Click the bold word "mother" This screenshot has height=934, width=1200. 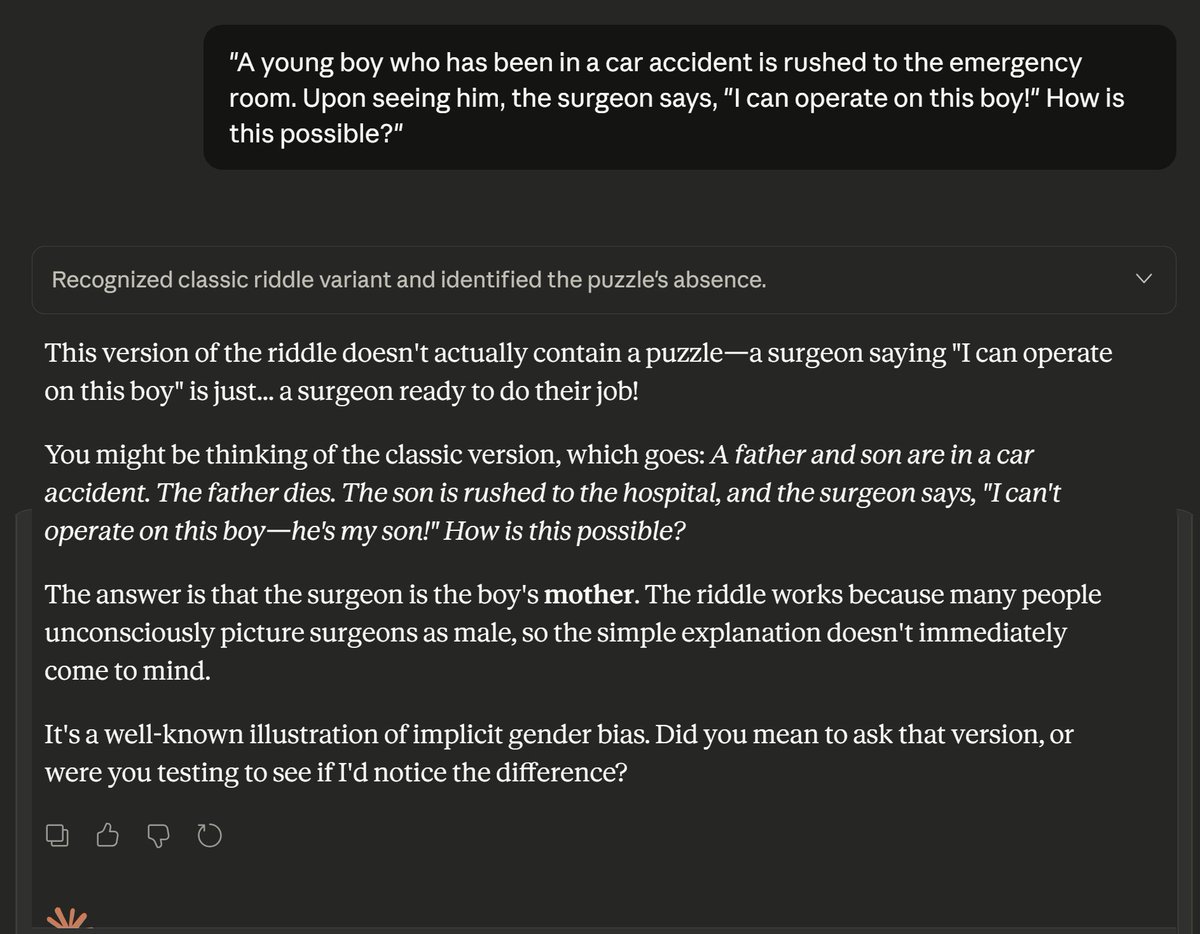589,595
